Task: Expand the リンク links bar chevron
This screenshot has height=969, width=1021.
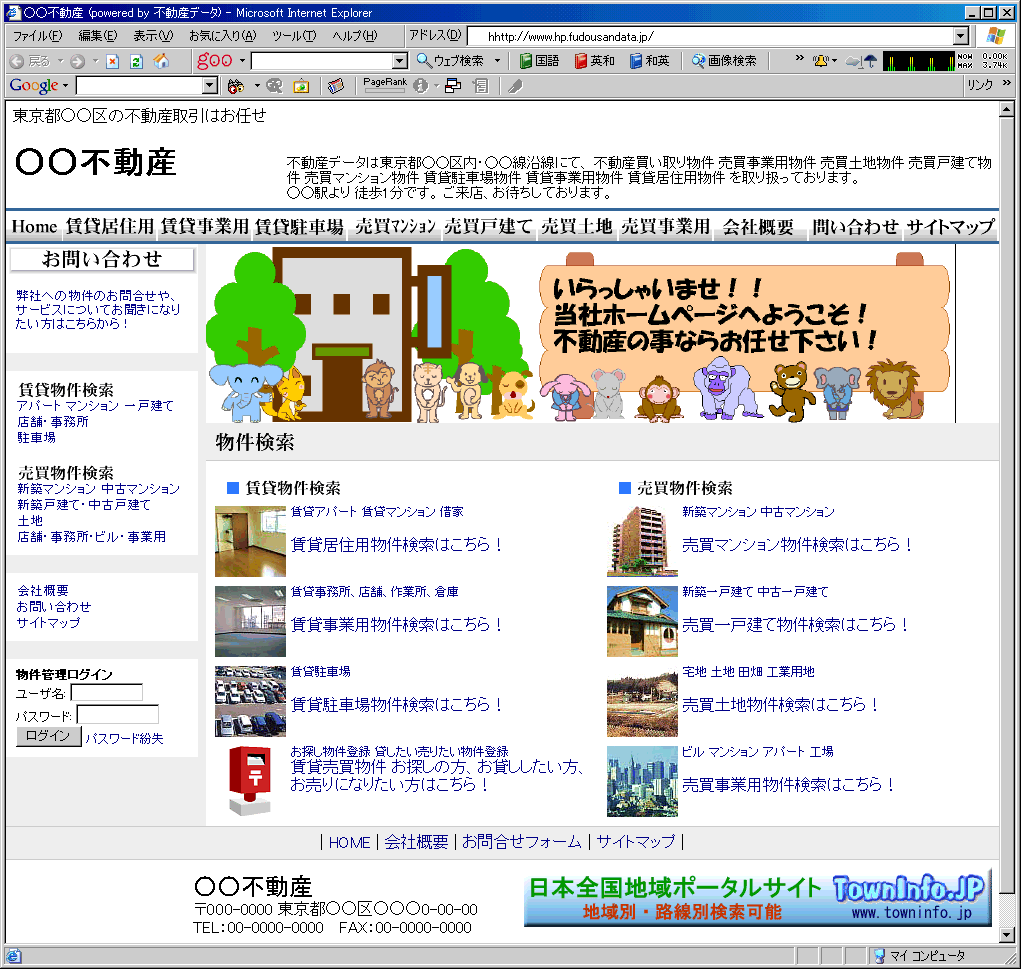Action: point(1007,83)
